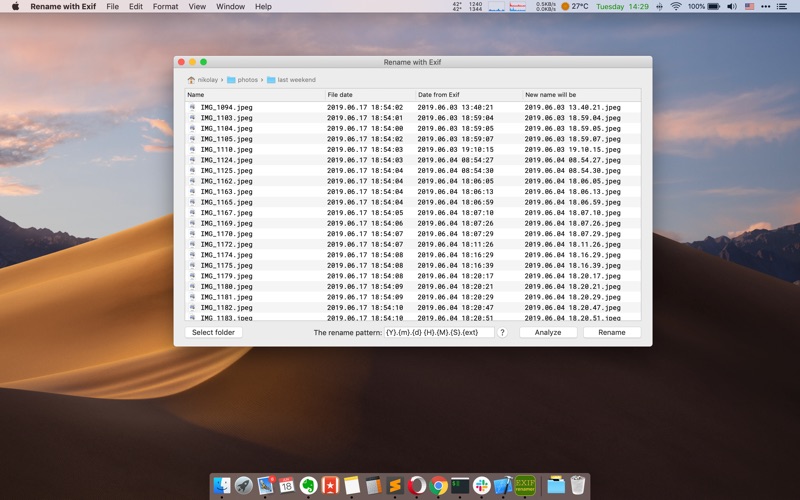This screenshot has height=500, width=800.
Task: Open the View menu
Action: click(x=197, y=7)
